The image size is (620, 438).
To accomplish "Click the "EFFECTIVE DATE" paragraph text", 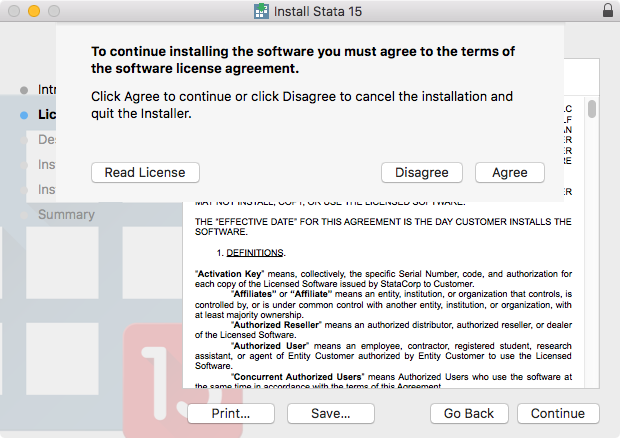I will point(383,227).
